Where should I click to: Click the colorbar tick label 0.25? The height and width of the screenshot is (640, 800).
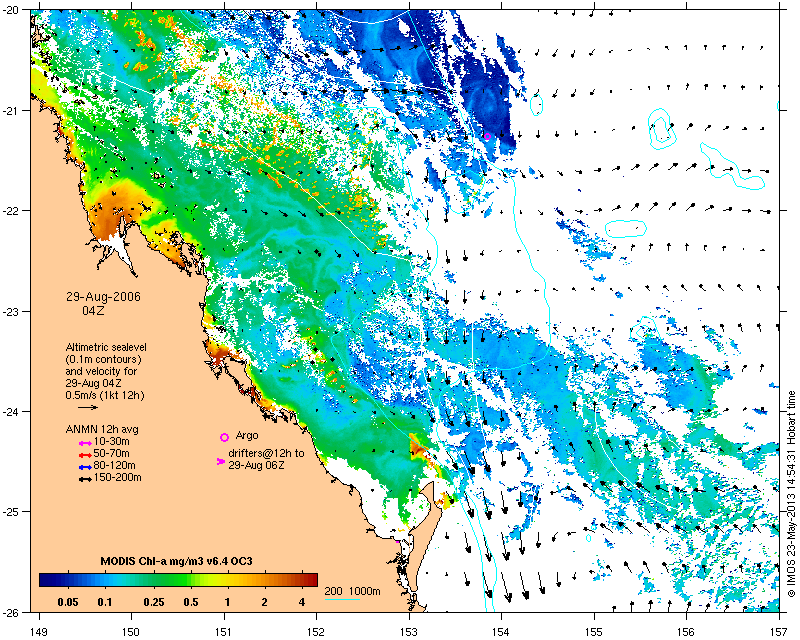point(154,602)
